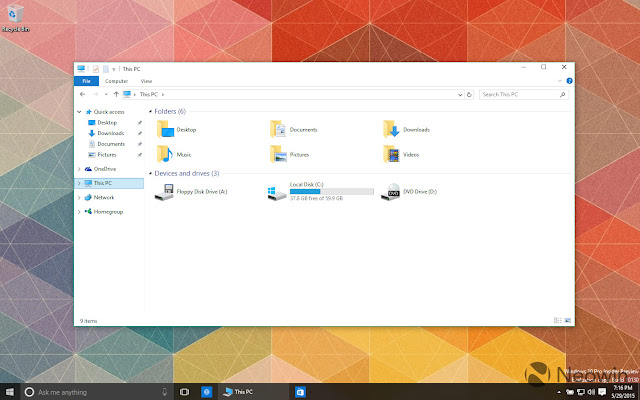The image size is (640, 400).
Task: Select the Videos folder icon
Action: click(391, 154)
